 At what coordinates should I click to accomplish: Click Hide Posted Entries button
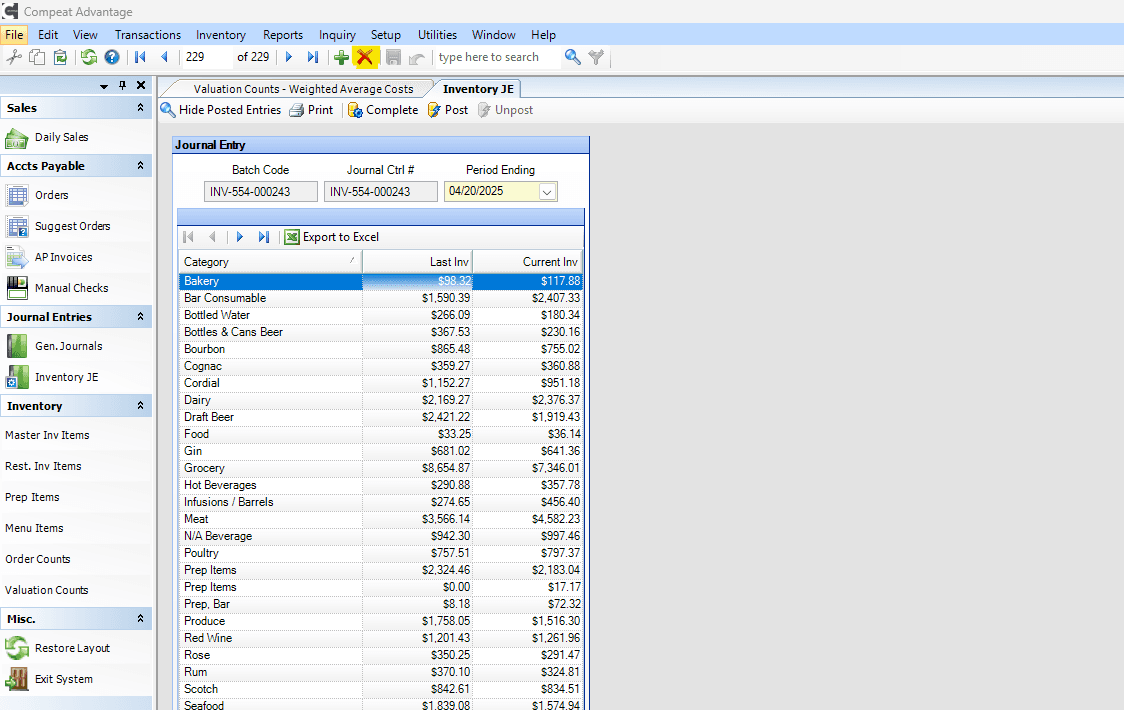(x=221, y=110)
